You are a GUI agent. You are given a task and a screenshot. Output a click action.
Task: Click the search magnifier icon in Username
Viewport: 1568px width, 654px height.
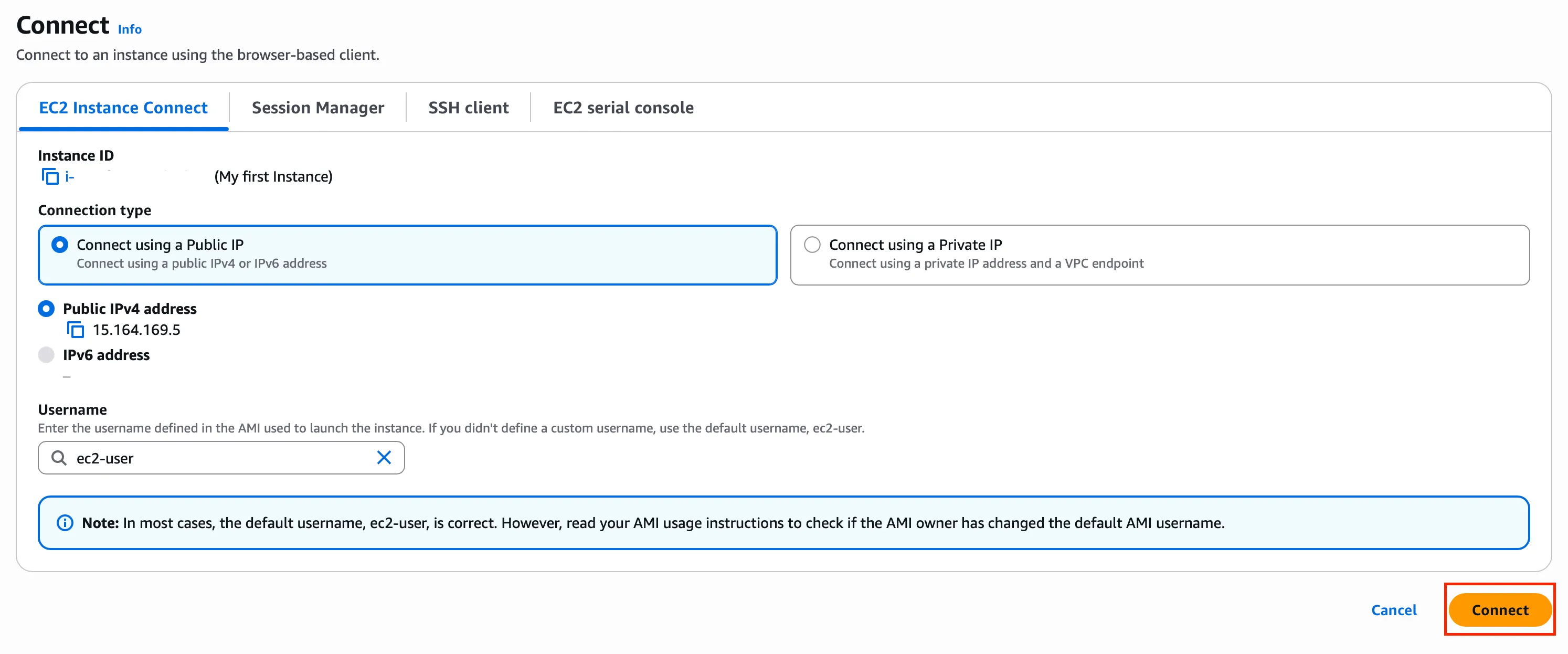[x=58, y=457]
